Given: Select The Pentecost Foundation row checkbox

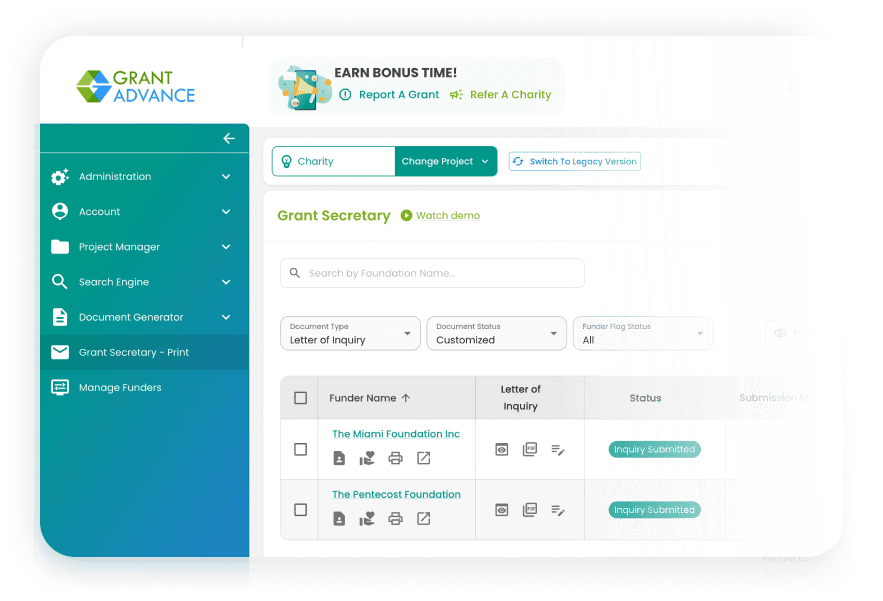Looking at the screenshot, I should point(301,510).
